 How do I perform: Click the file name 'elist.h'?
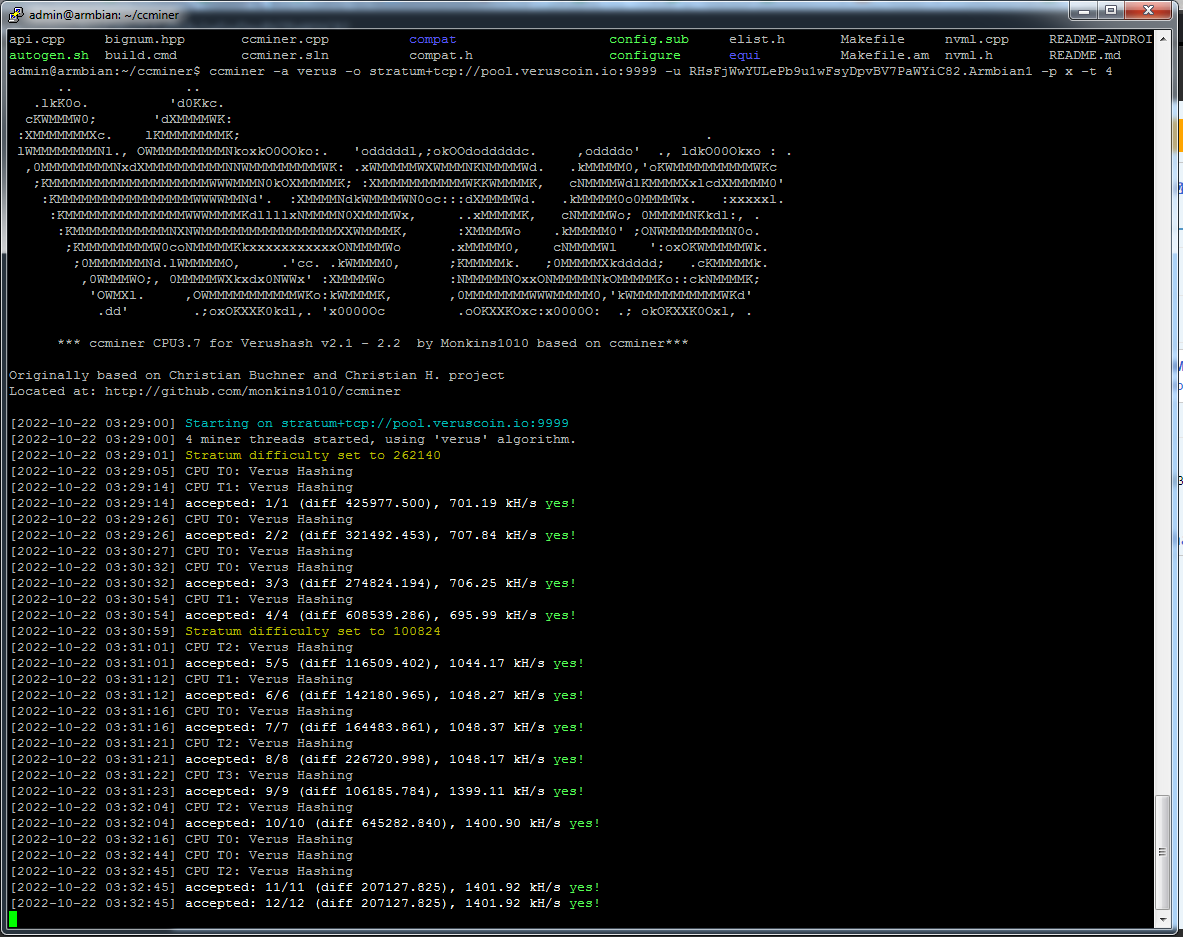click(x=757, y=39)
